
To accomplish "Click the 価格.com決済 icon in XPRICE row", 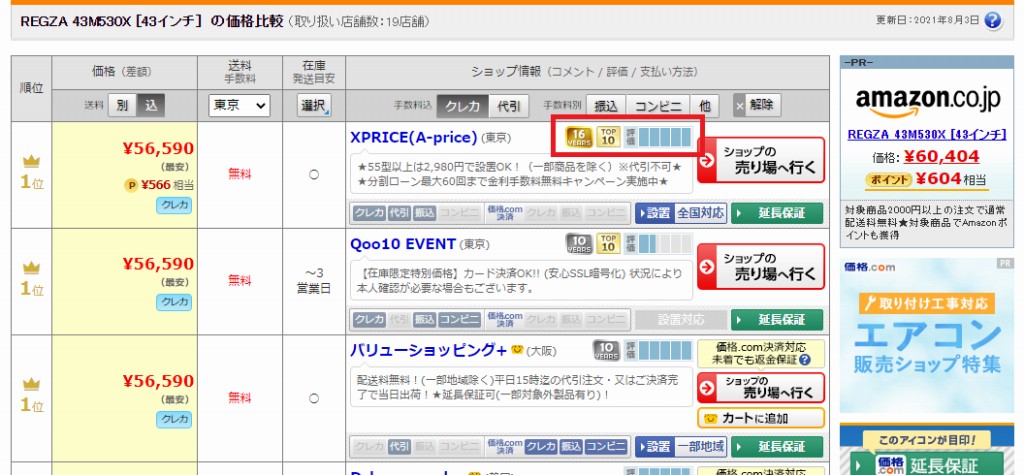I will click(x=504, y=213).
